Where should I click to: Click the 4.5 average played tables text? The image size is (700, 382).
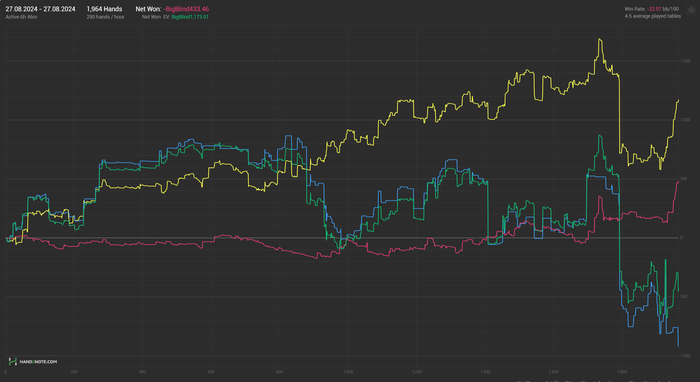tap(653, 16)
